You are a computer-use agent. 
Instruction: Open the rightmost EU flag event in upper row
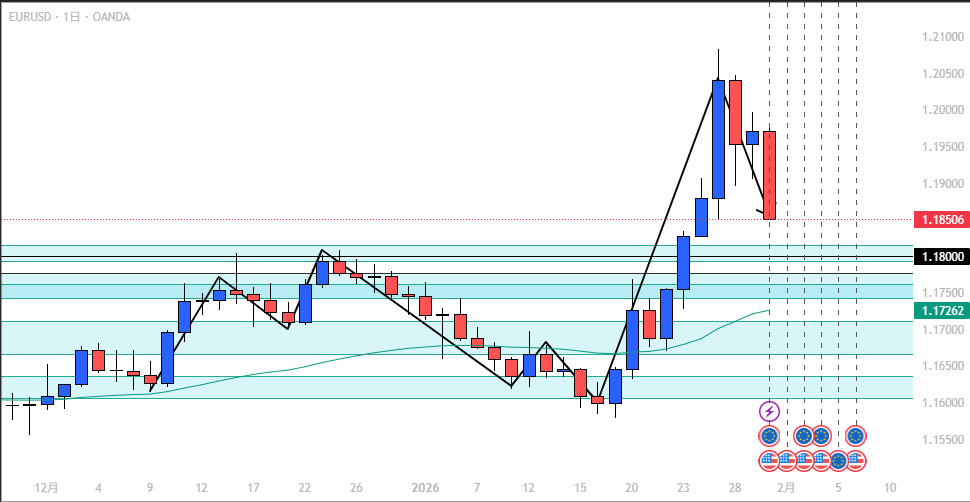856,436
